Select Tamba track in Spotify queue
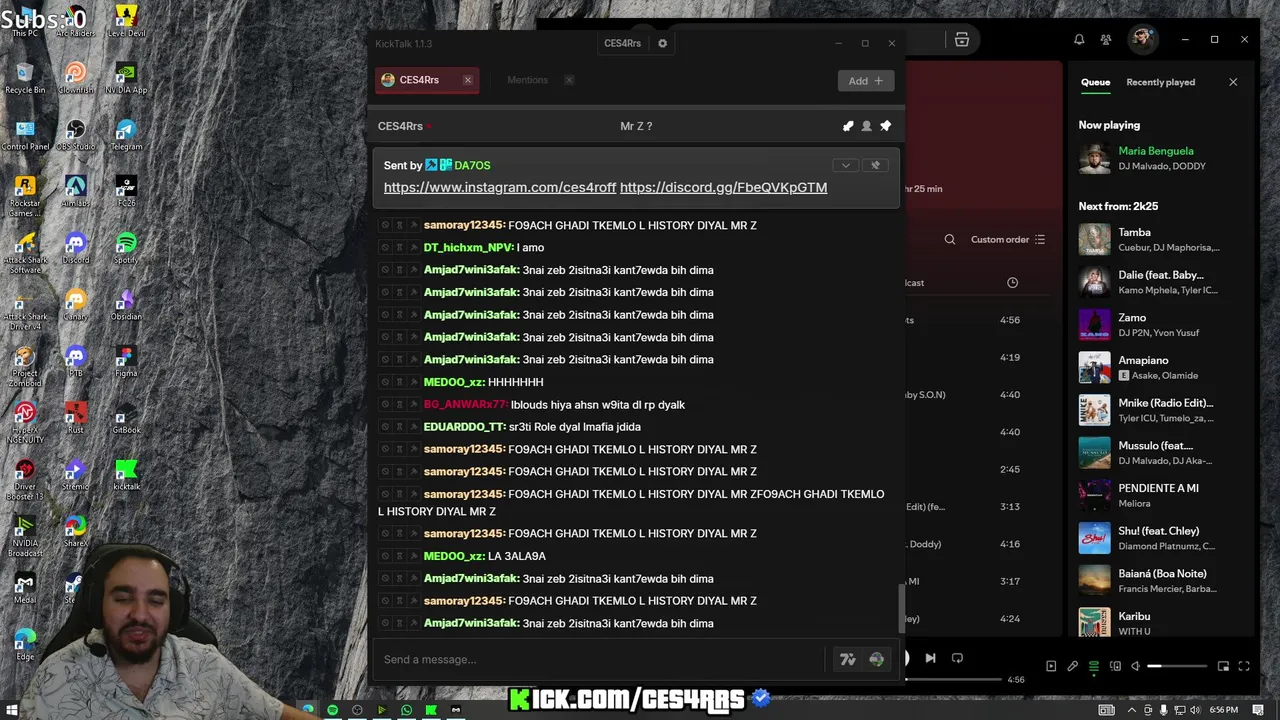Image resolution: width=1280 pixels, height=720 pixels. click(1159, 240)
